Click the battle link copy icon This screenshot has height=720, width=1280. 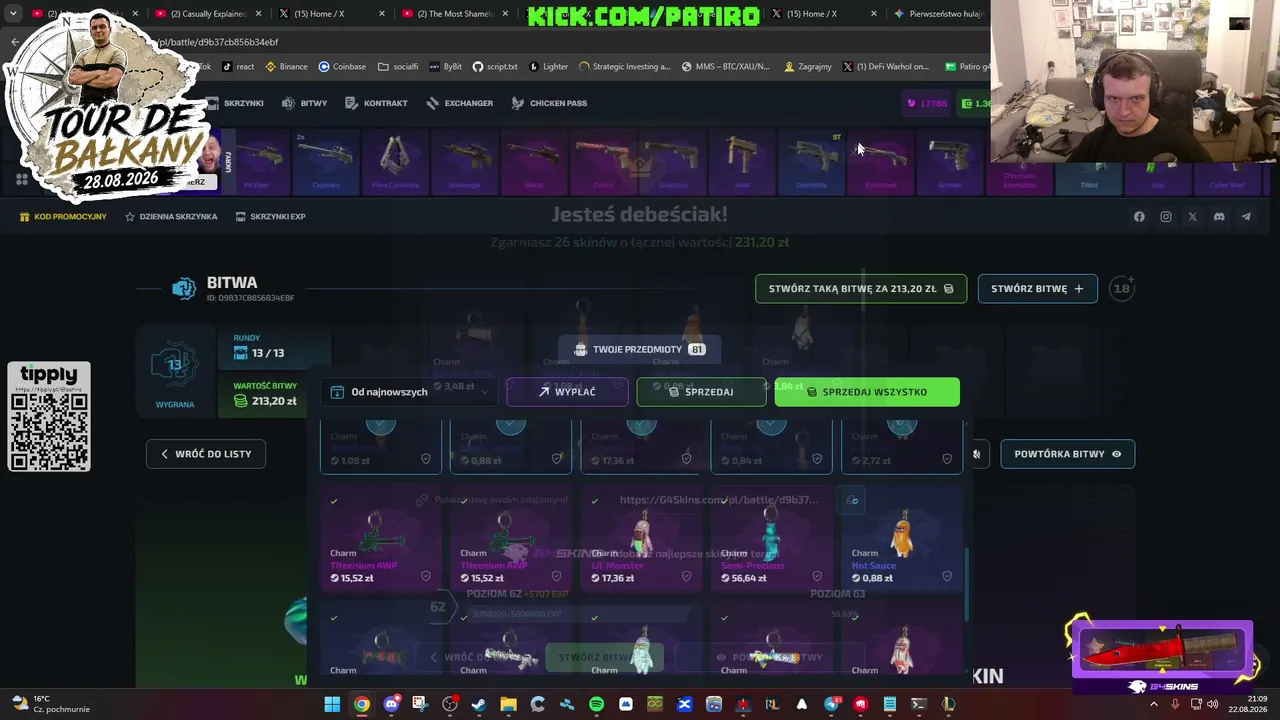(852, 500)
